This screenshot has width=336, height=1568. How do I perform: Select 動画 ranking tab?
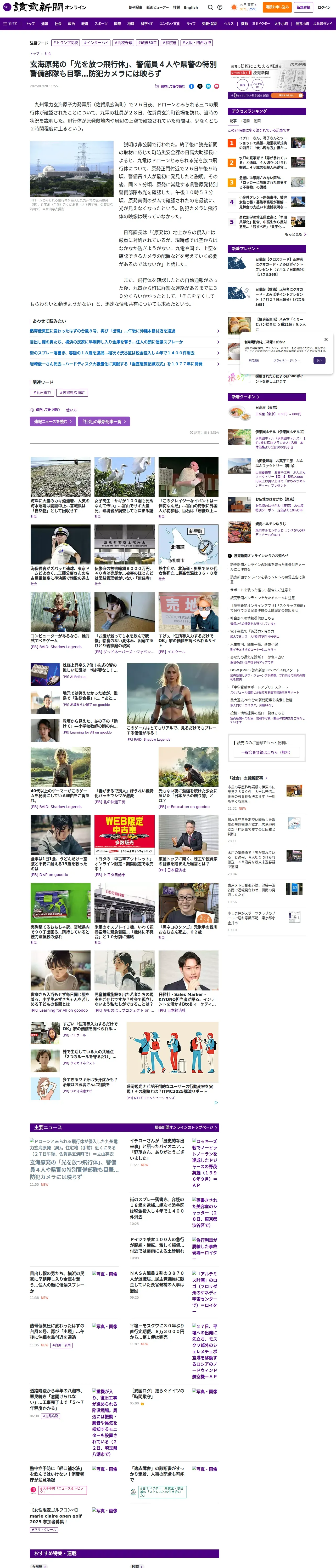click(x=257, y=121)
